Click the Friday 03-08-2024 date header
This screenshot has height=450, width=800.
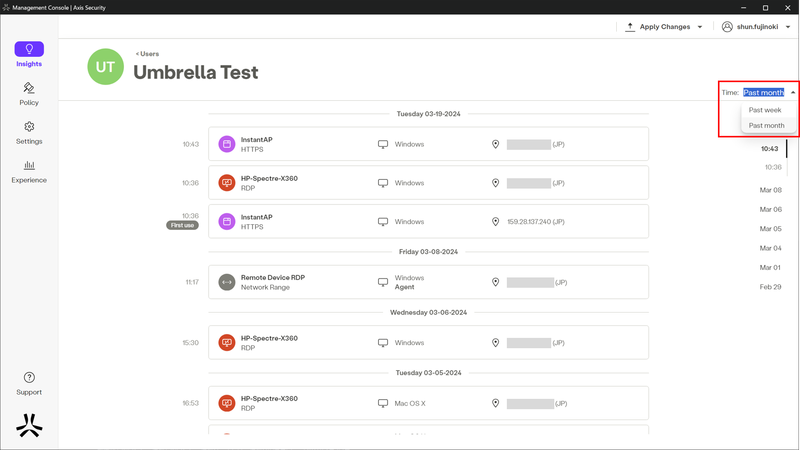pyautogui.click(x=429, y=252)
